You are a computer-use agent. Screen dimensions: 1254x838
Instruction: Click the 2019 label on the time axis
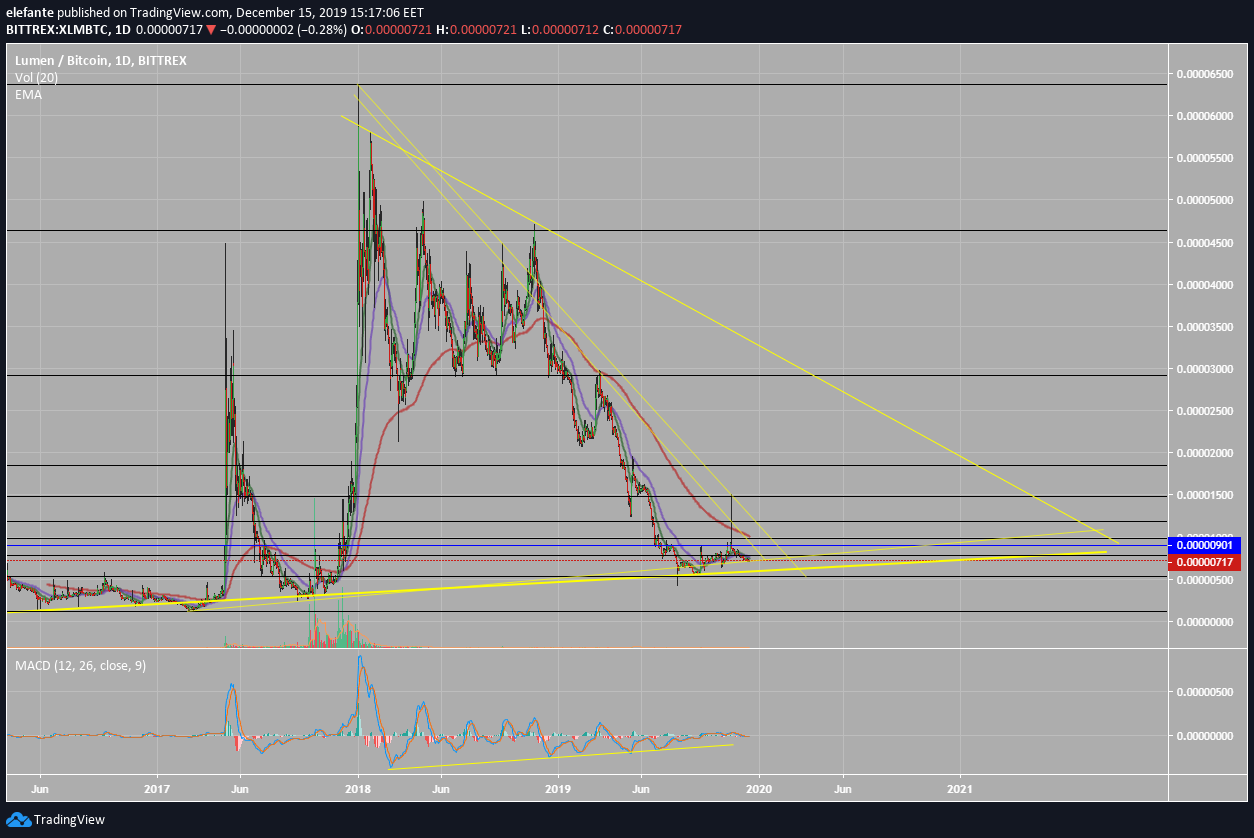pos(558,788)
